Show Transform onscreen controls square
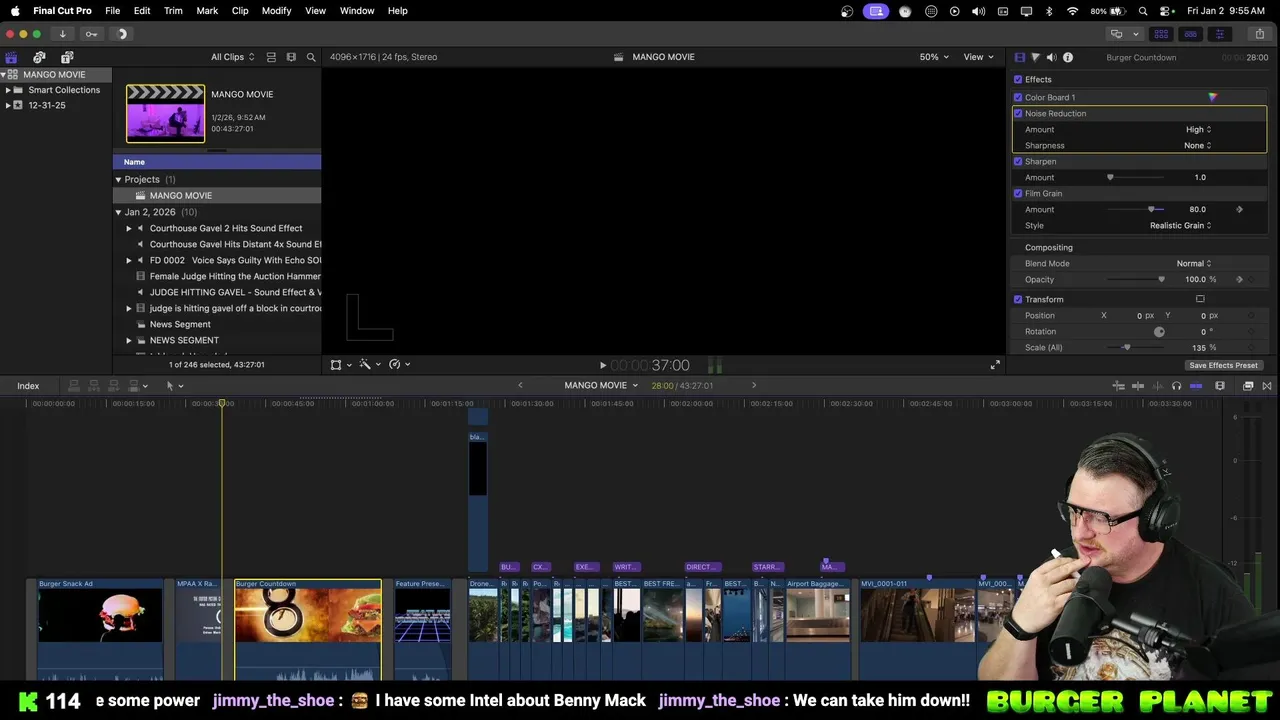The image size is (1280, 720). click(1200, 299)
